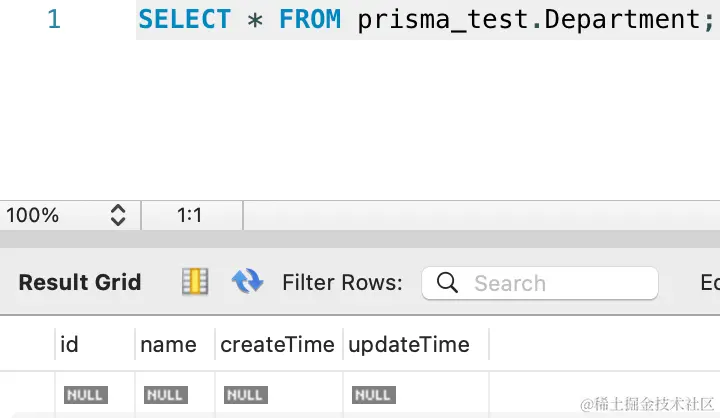The height and width of the screenshot is (418, 720).
Task: Sort by the name column header
Action: click(168, 345)
